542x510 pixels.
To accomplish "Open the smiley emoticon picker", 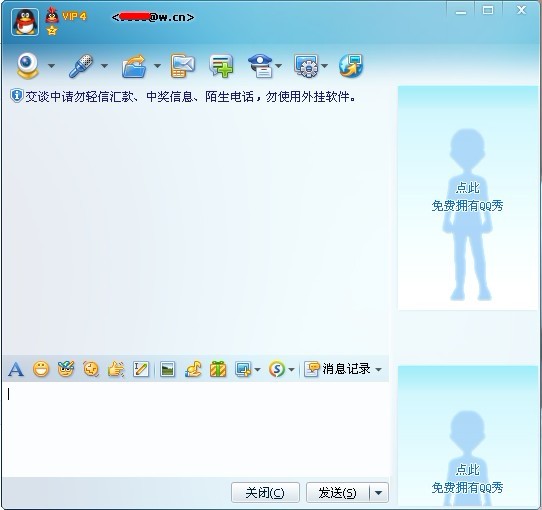I will [41, 369].
